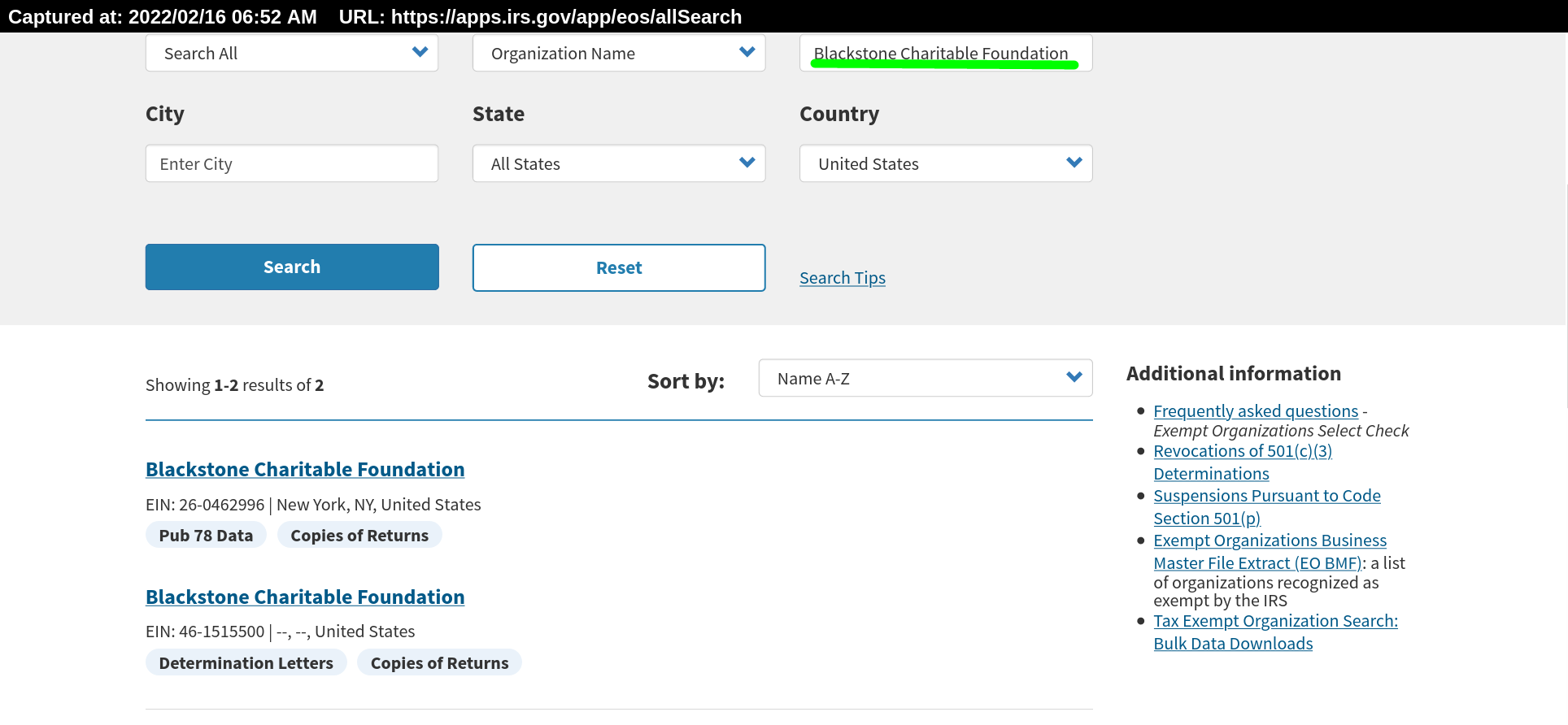Open Exempt Organizations Business Master File Extract link

point(1270,552)
